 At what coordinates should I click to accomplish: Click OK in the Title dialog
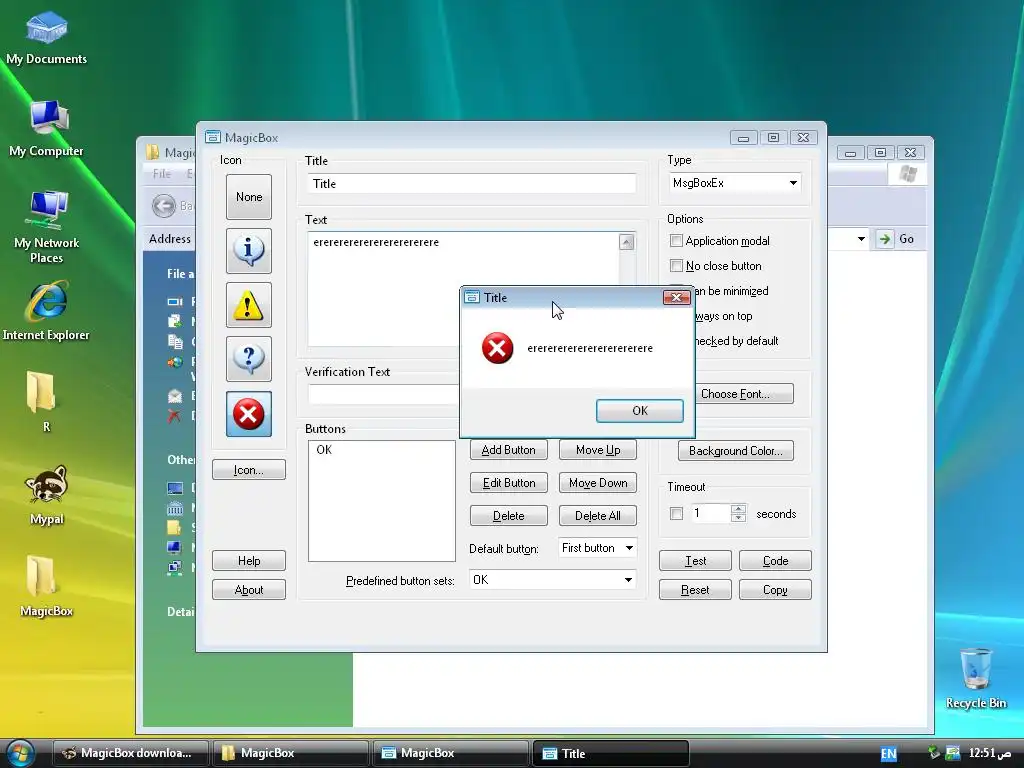click(640, 411)
